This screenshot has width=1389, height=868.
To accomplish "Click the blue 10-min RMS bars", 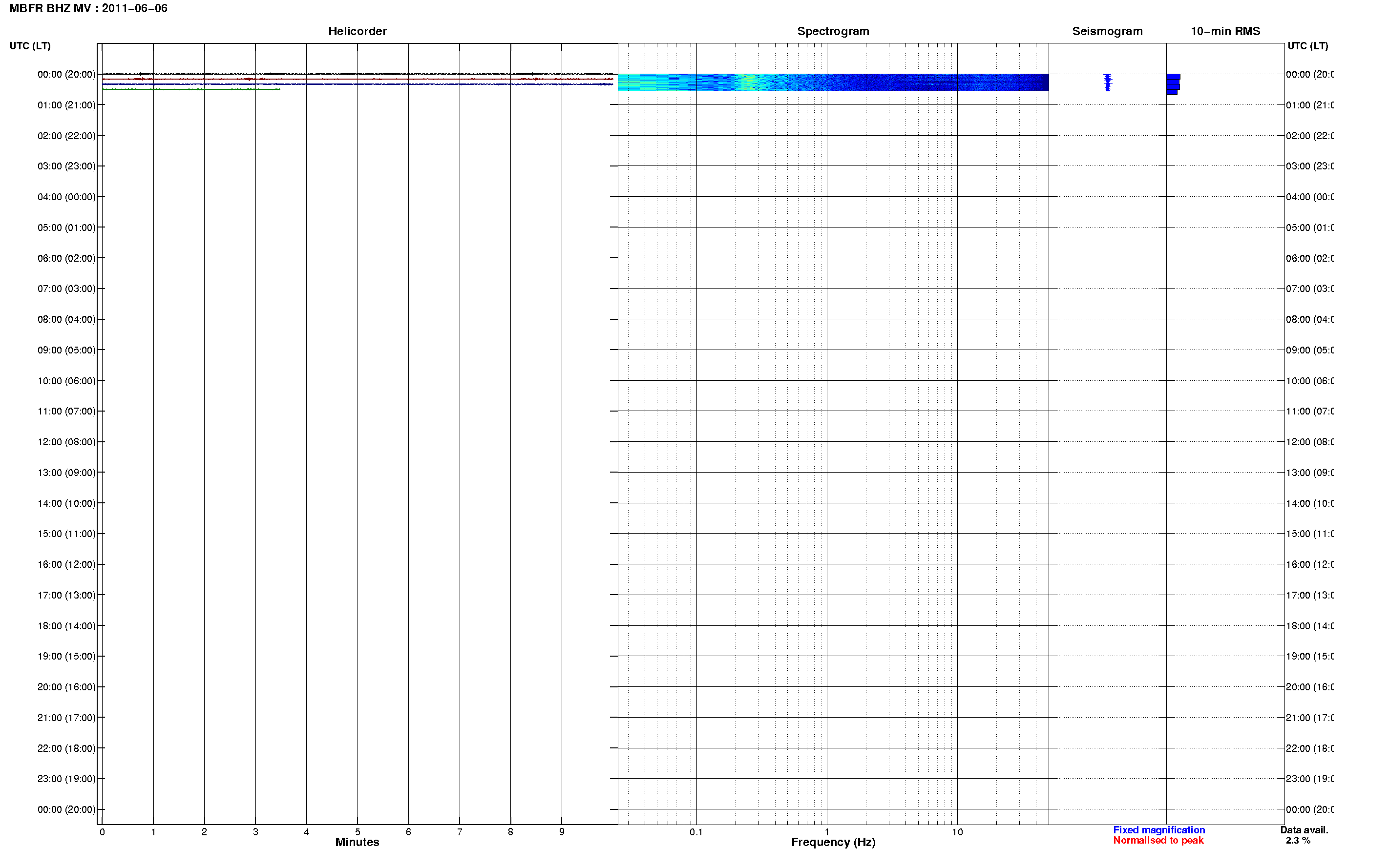I will point(1173,84).
